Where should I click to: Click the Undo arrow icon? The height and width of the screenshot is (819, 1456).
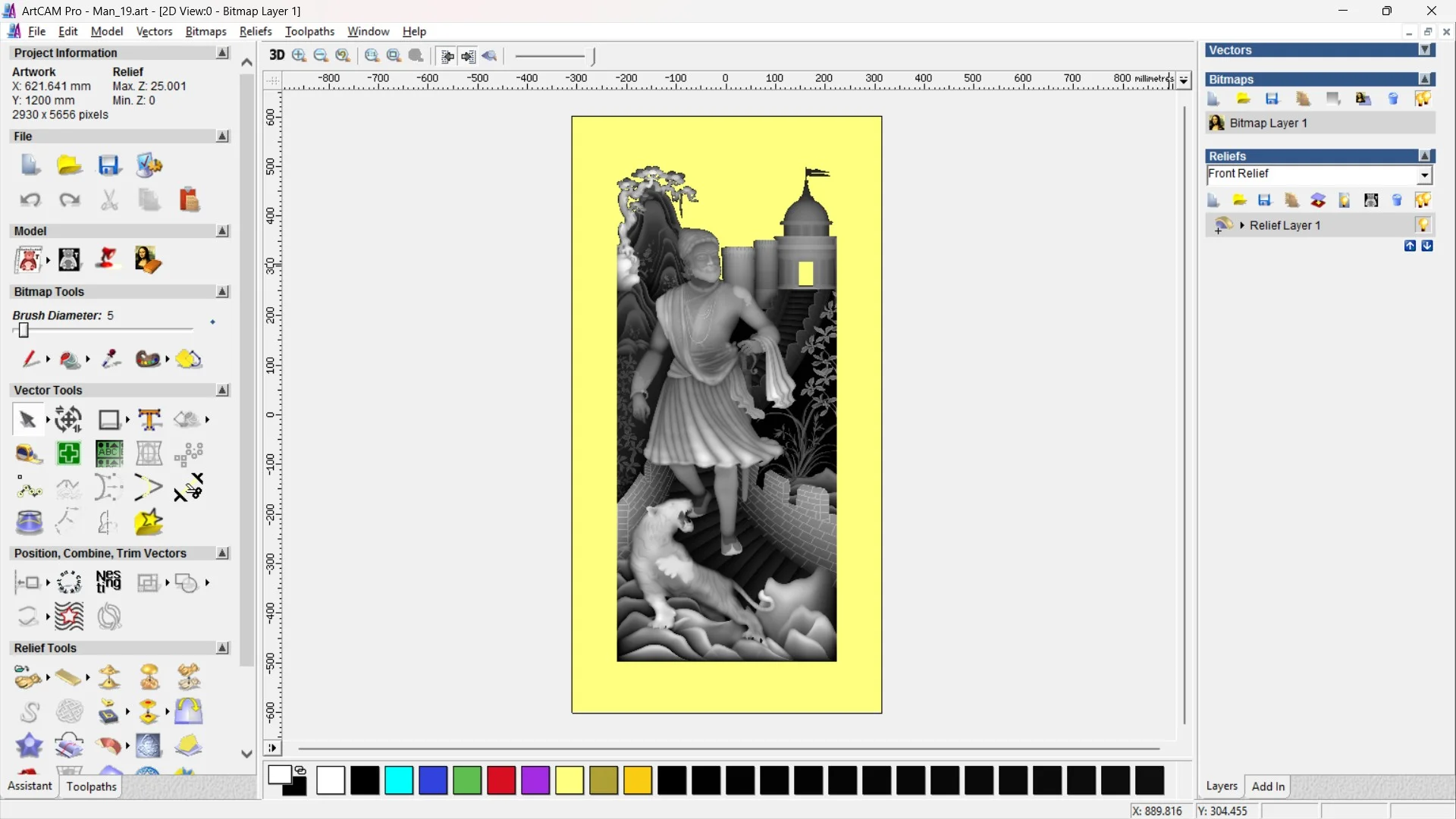tap(30, 200)
